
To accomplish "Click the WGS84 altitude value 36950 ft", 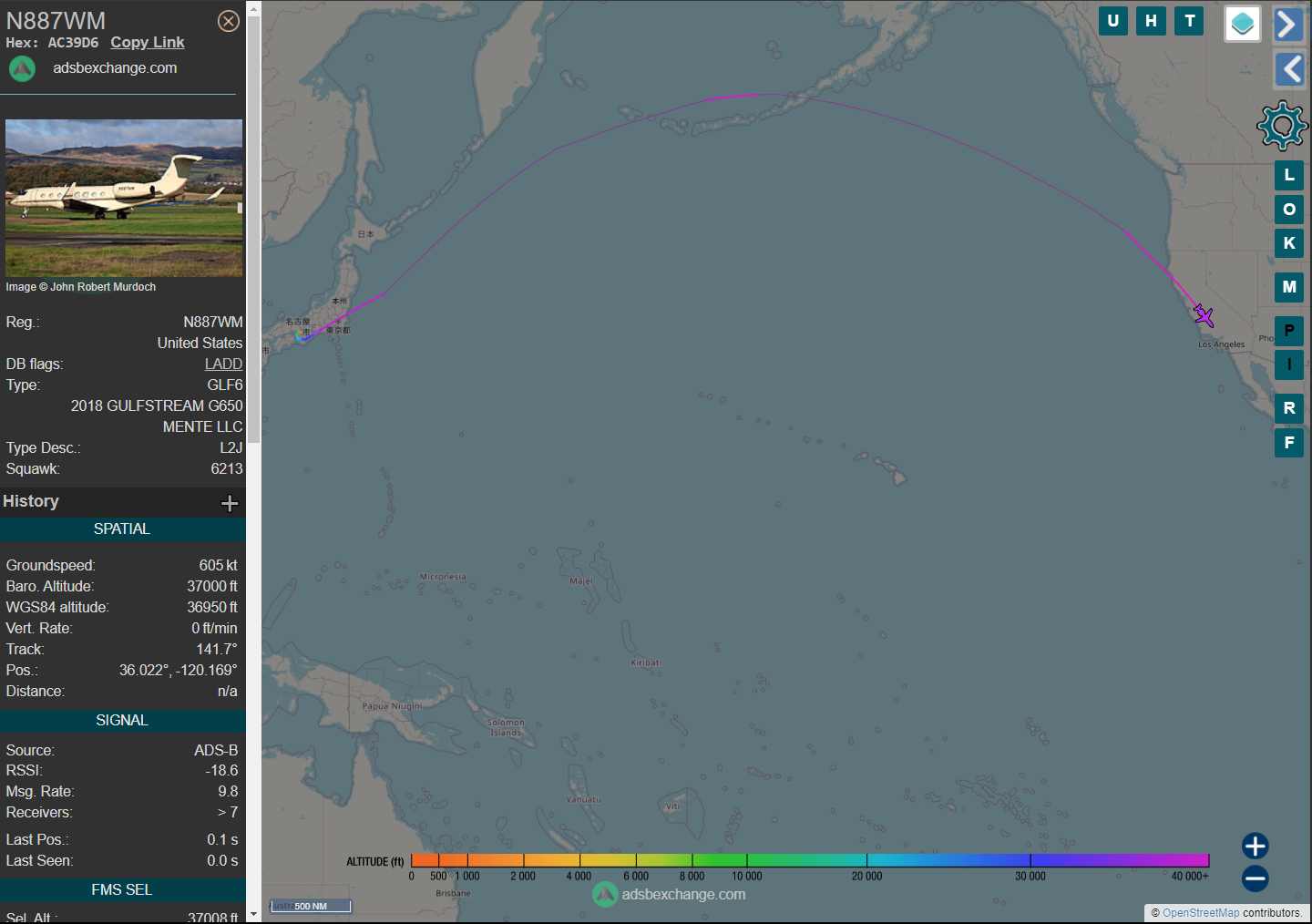I will click(212, 608).
